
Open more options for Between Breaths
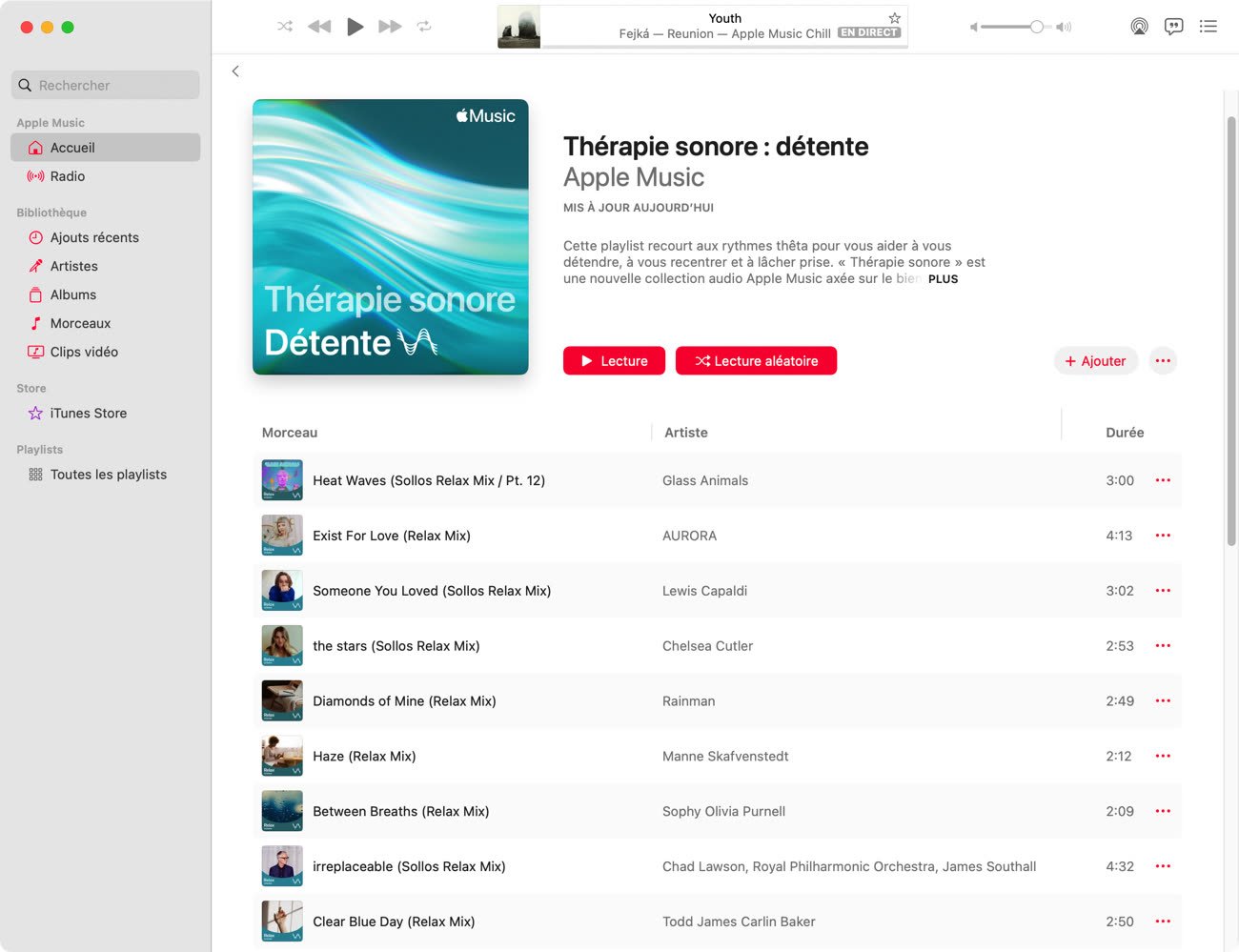(1163, 812)
